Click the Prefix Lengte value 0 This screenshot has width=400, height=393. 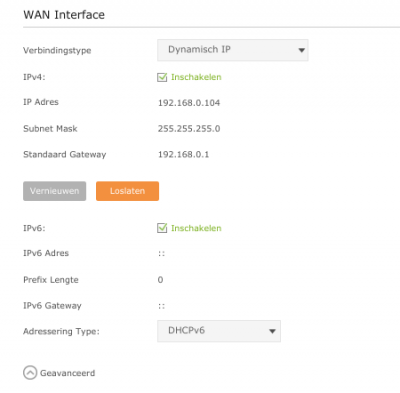[160, 280]
